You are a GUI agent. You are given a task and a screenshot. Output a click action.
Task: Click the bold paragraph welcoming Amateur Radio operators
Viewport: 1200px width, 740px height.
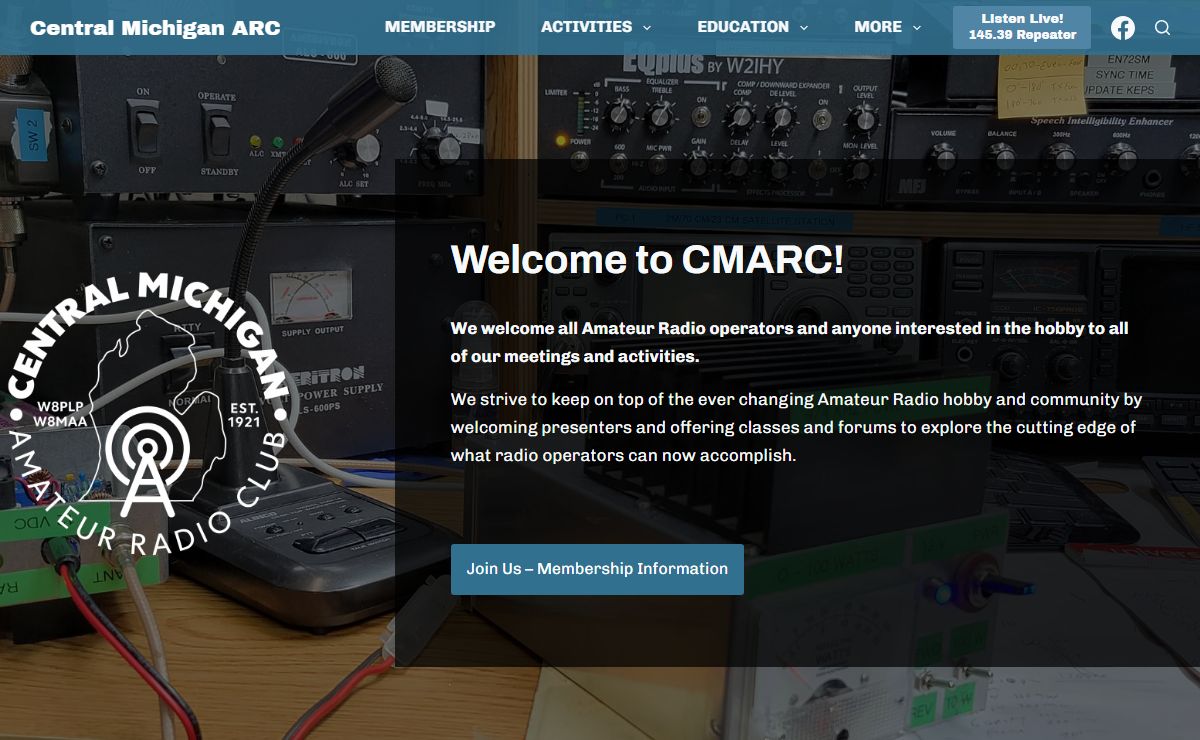(x=790, y=342)
